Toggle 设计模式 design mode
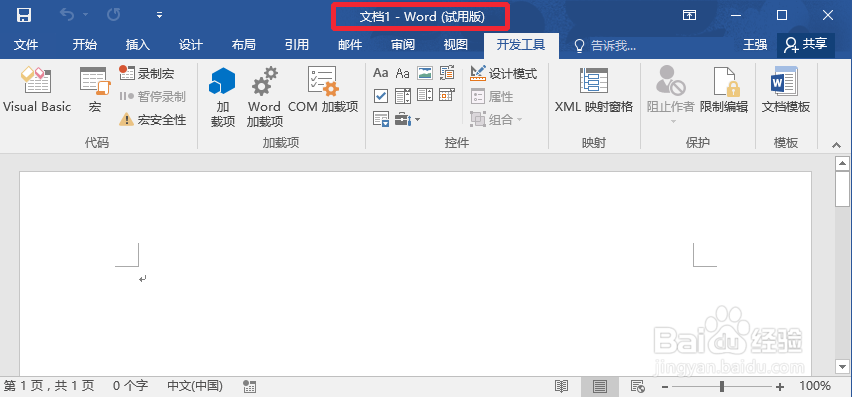The height and width of the screenshot is (397, 852). coord(504,73)
